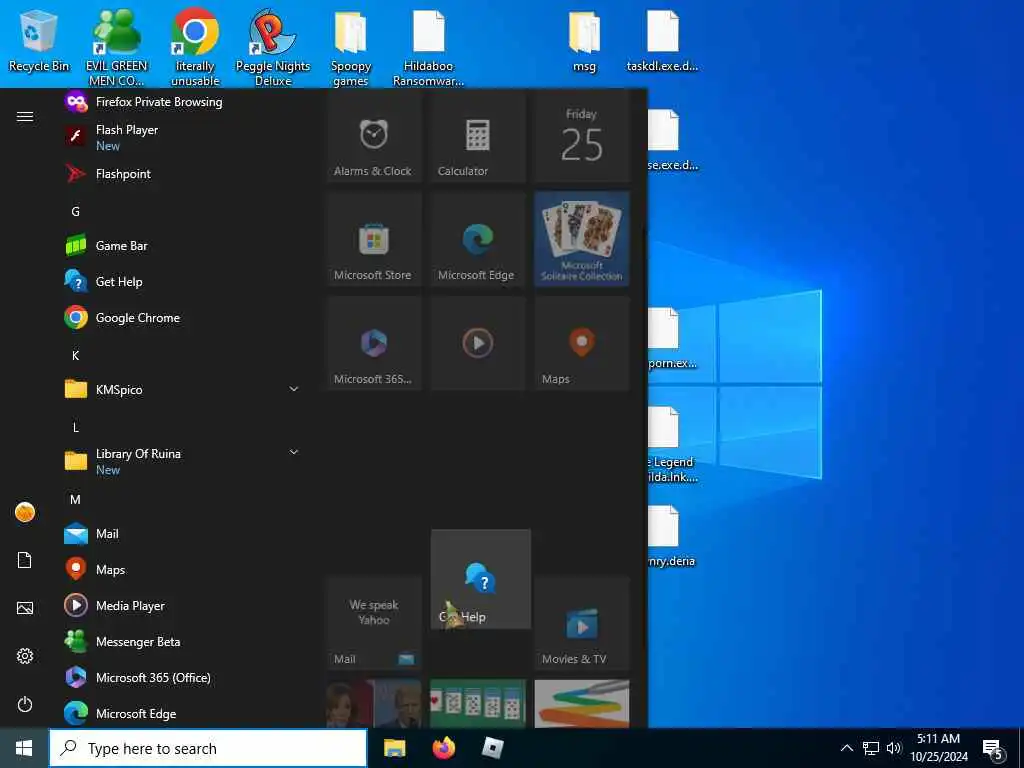1024x768 pixels.
Task: Launch Microsoft Edge from the app list
Action: [x=181, y=713]
